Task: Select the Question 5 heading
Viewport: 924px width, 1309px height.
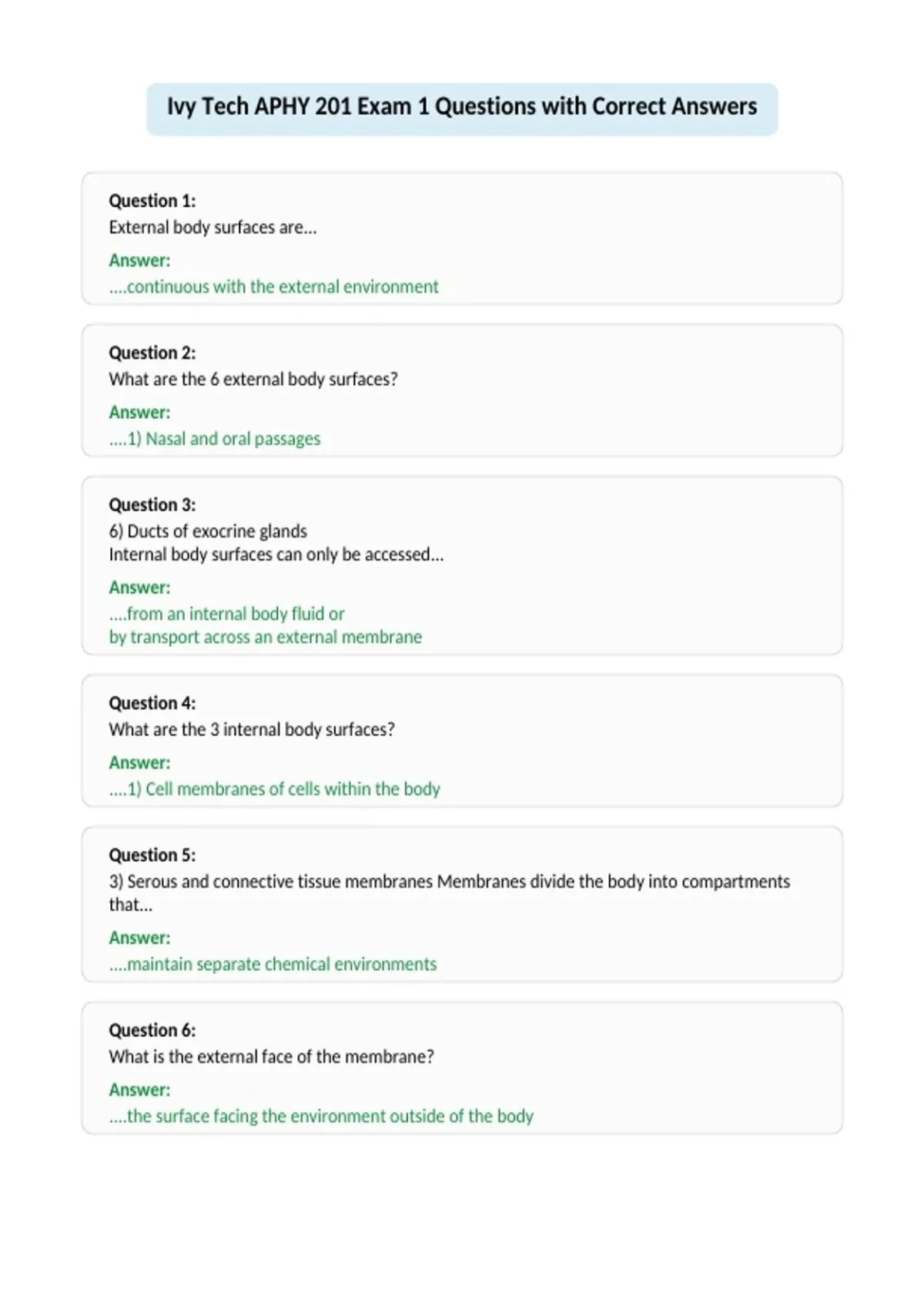Action: coord(152,855)
